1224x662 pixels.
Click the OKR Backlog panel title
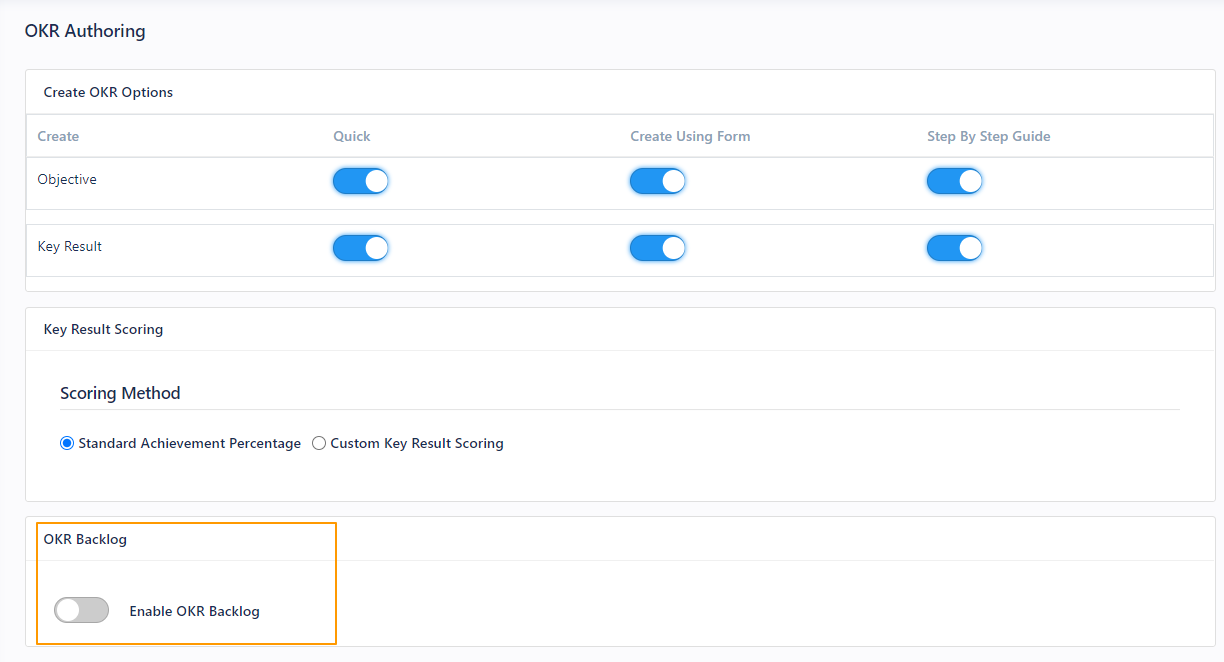click(84, 538)
